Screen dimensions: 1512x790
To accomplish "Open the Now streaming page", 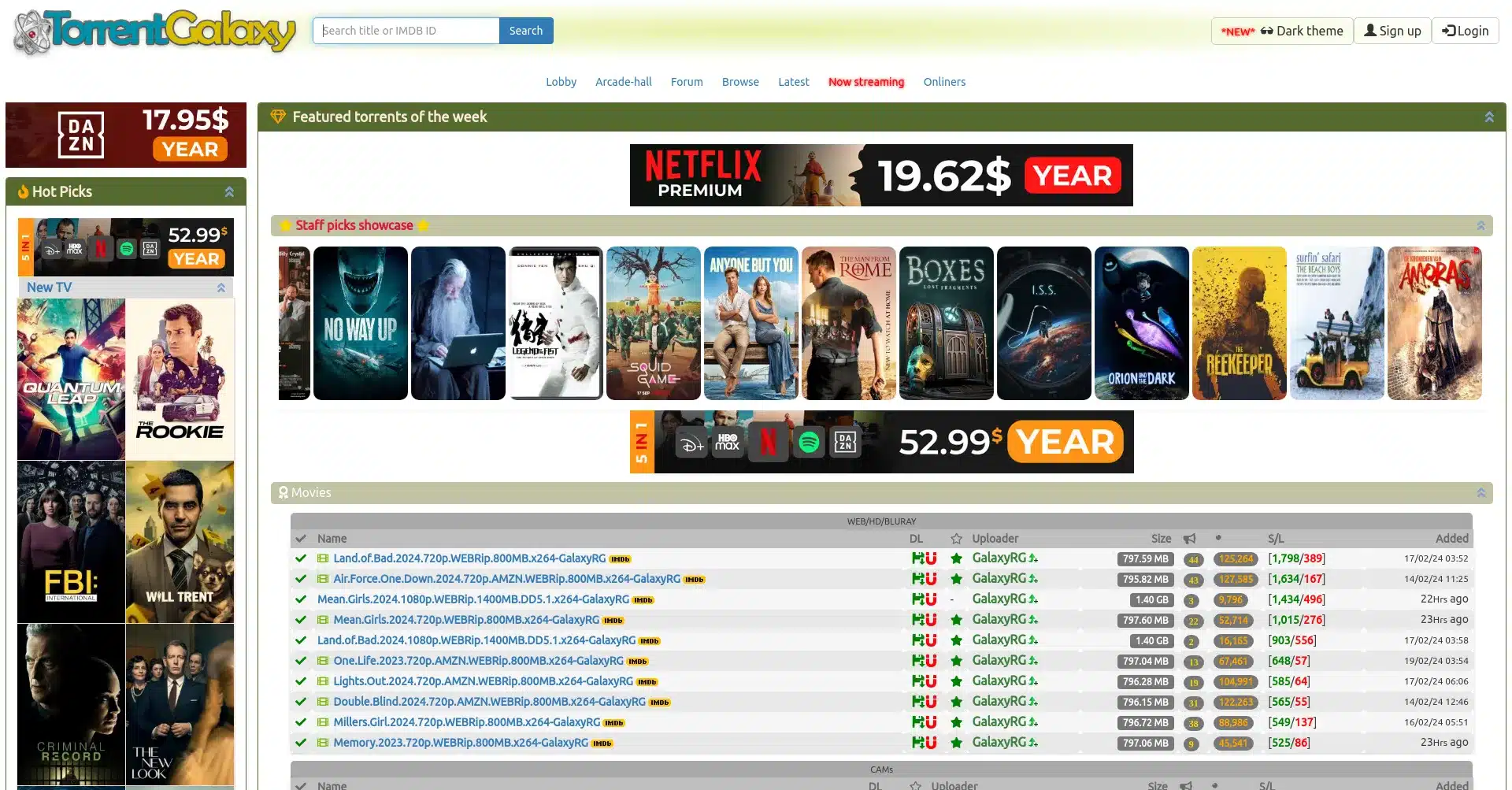I will tap(866, 82).
